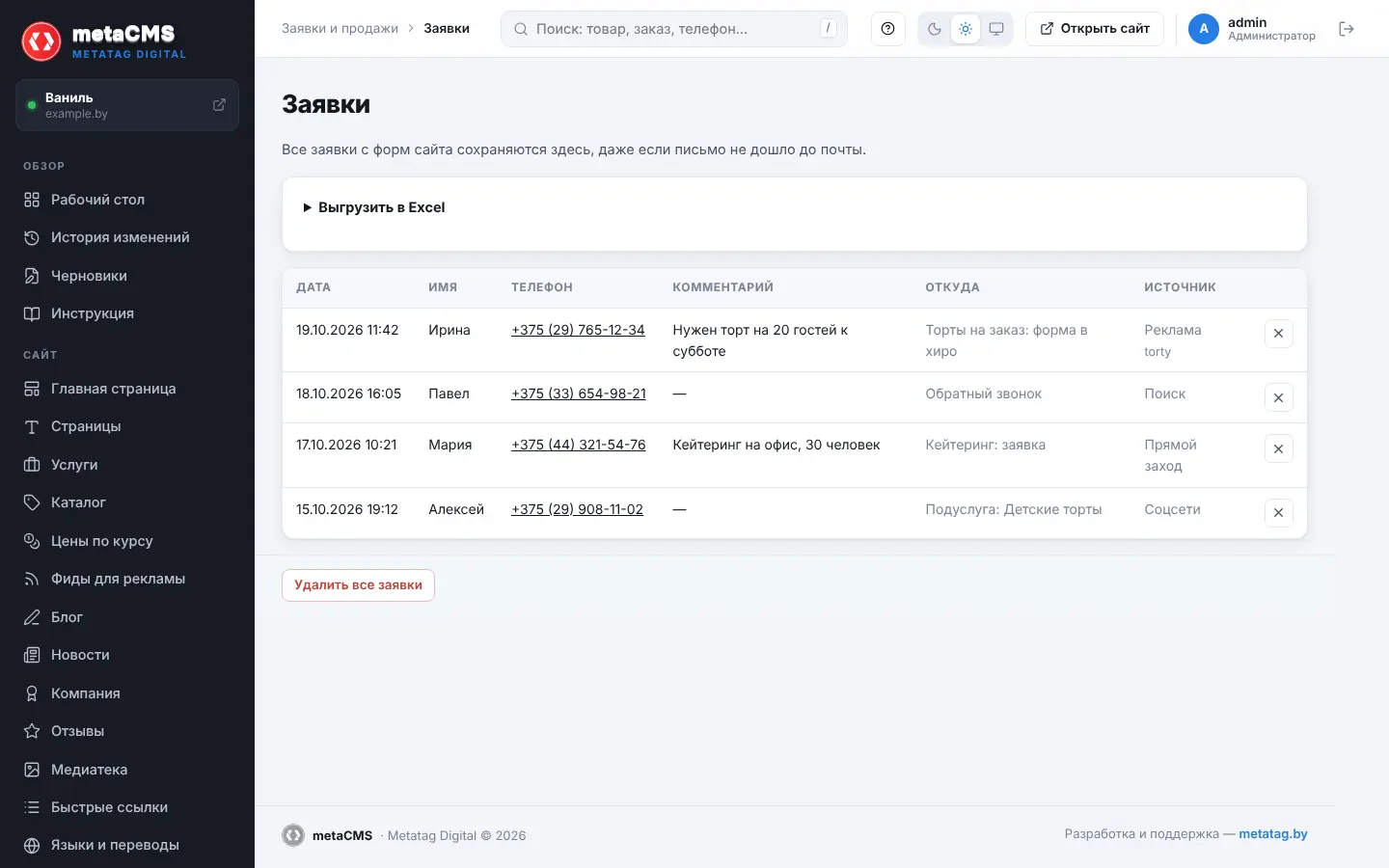Go to Отзывы section
Image resolution: width=1389 pixels, height=868 pixels.
click(x=127, y=731)
